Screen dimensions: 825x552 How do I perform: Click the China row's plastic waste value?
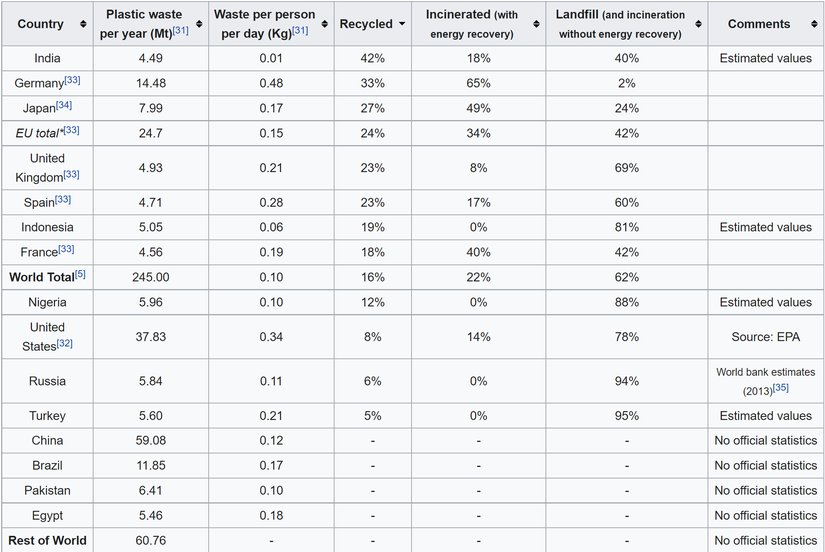point(157,440)
